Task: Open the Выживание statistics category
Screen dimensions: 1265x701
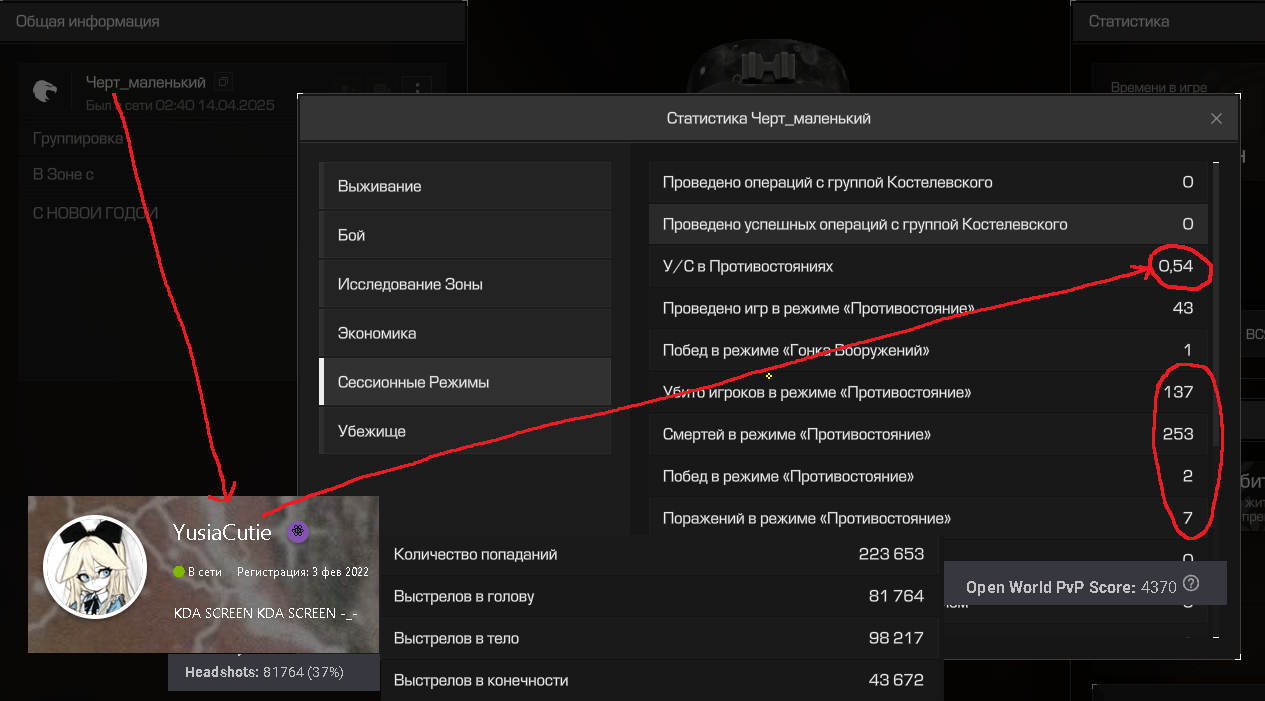Action: pos(464,186)
